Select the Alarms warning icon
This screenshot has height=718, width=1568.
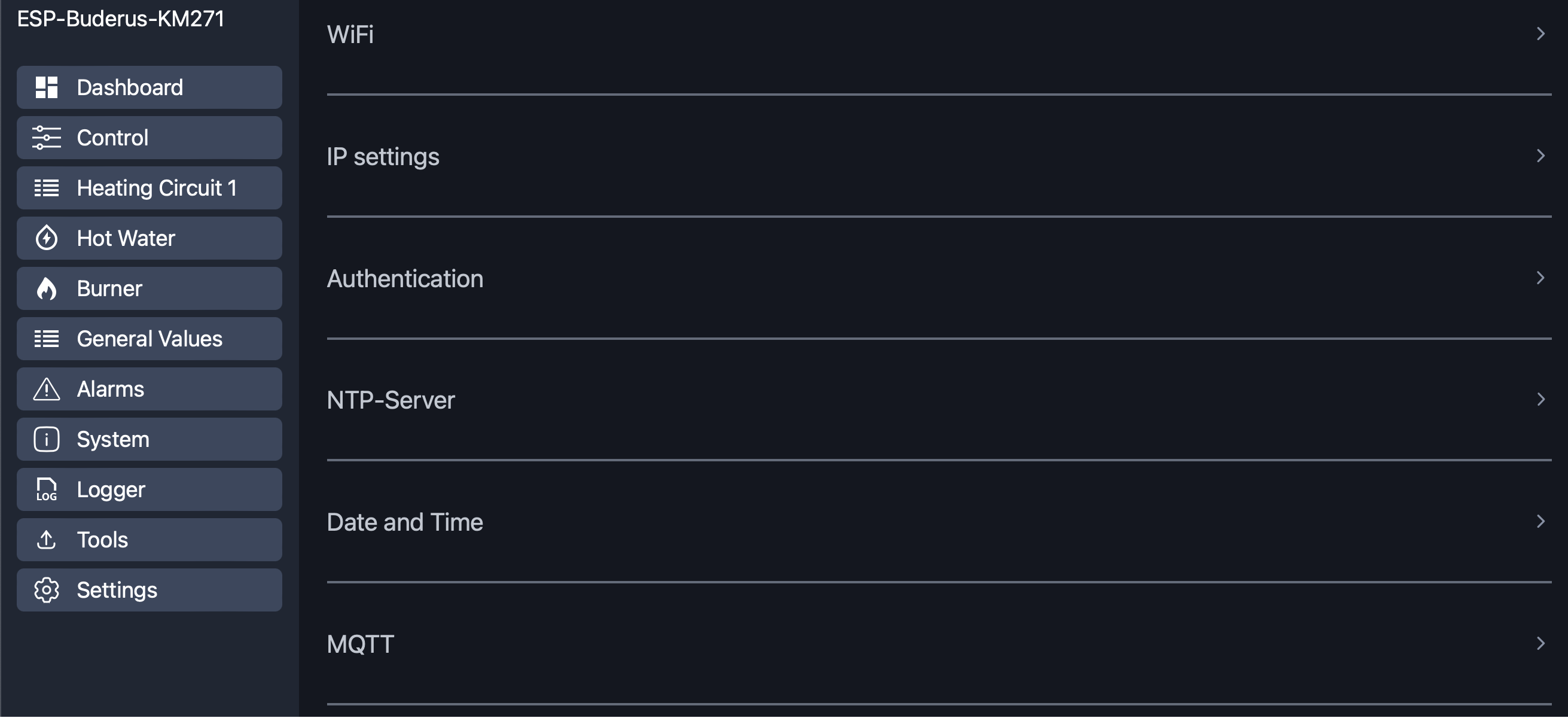point(47,389)
